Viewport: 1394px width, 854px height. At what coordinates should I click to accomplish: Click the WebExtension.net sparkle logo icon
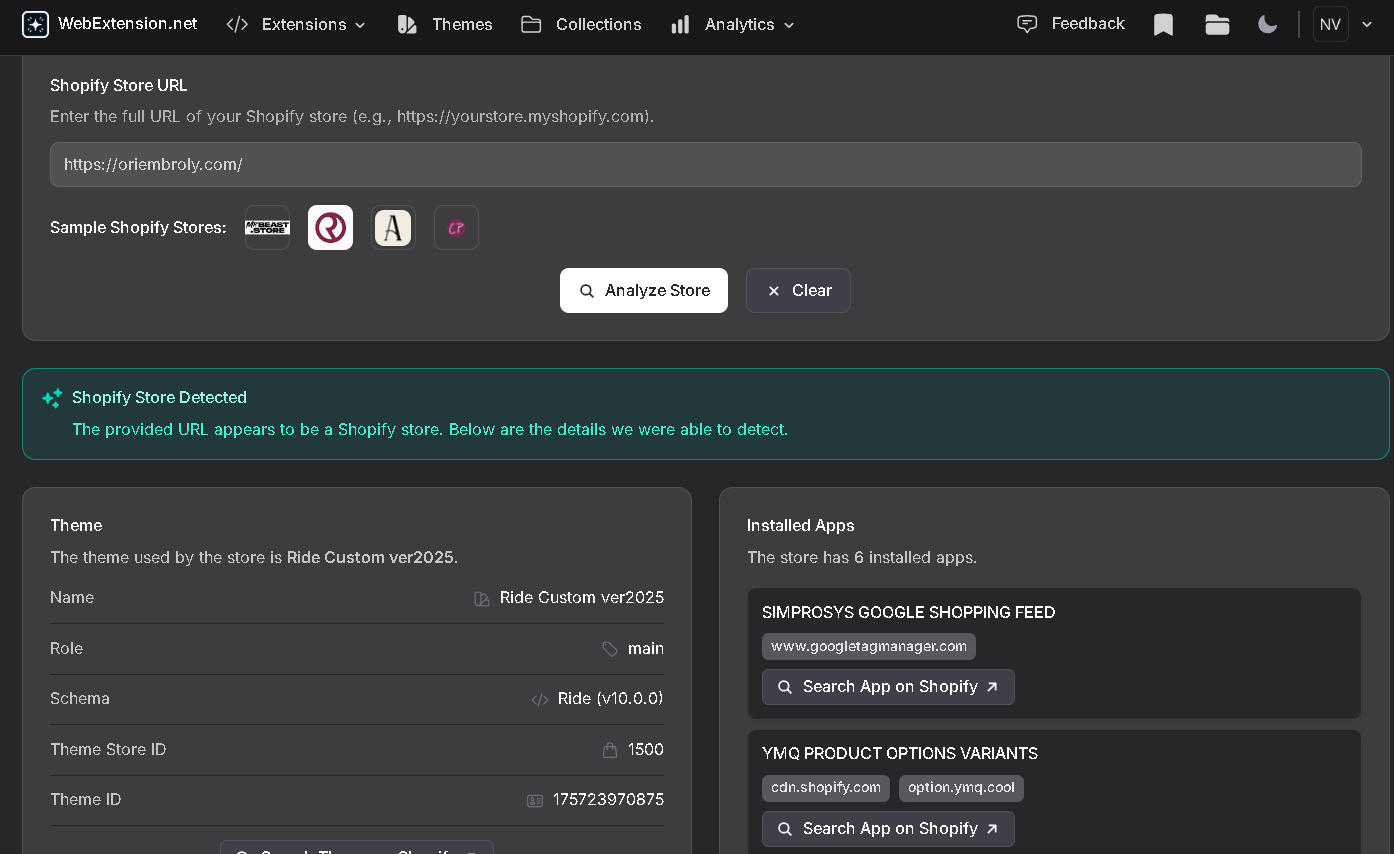tap(35, 24)
